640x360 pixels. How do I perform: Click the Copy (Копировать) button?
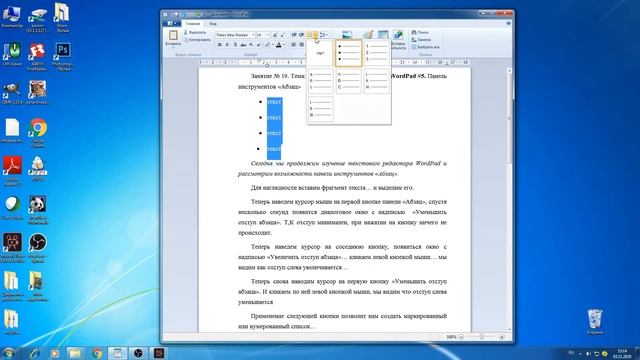click(x=197, y=40)
